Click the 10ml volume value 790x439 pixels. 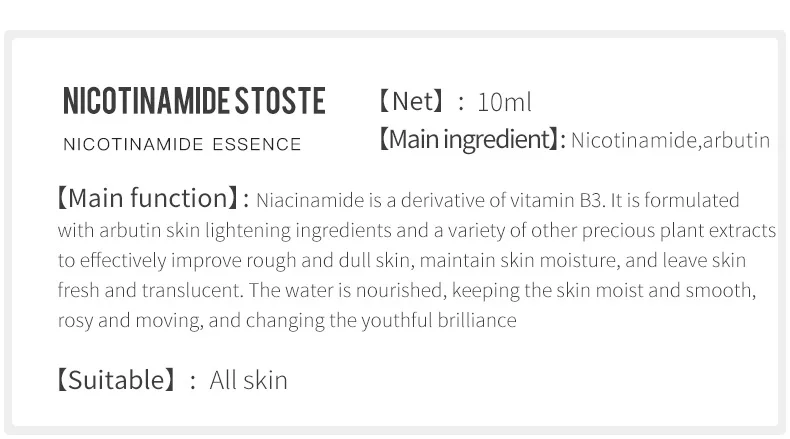point(504,102)
